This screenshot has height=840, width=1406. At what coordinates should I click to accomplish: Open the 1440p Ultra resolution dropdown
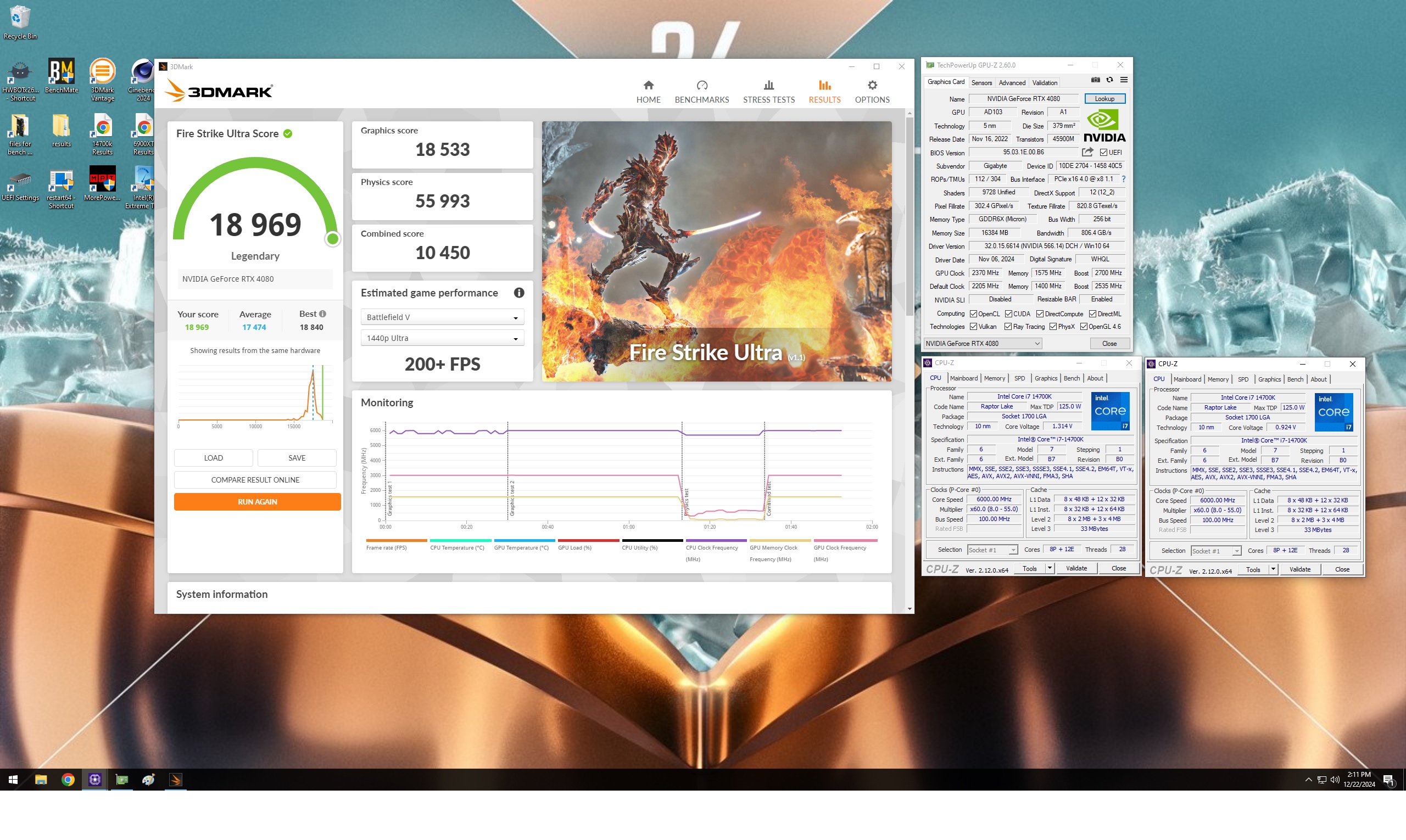[x=442, y=338]
